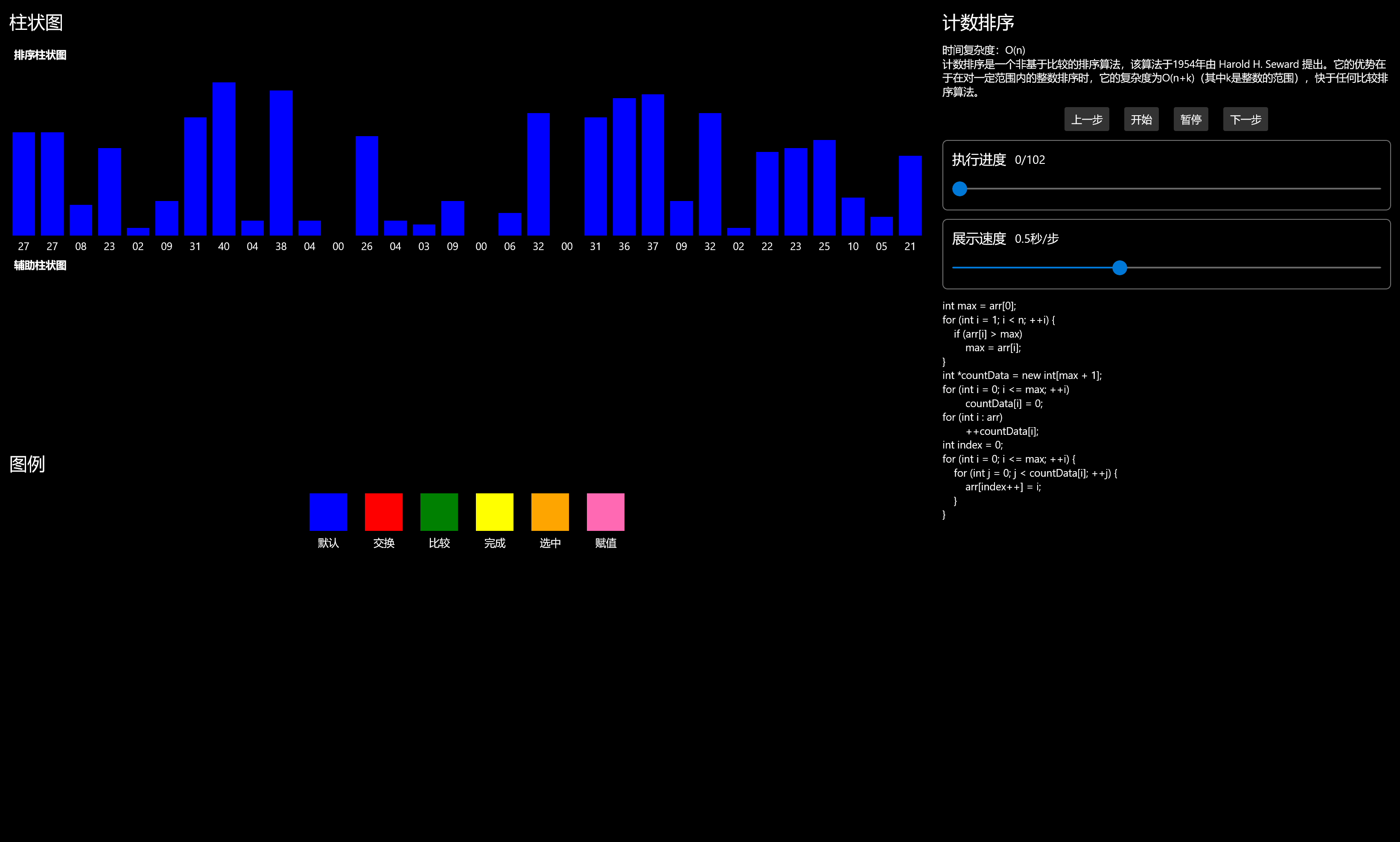This screenshot has height=842, width=1400.
Task: Click the 上一步 (previous step) button
Action: point(1086,120)
